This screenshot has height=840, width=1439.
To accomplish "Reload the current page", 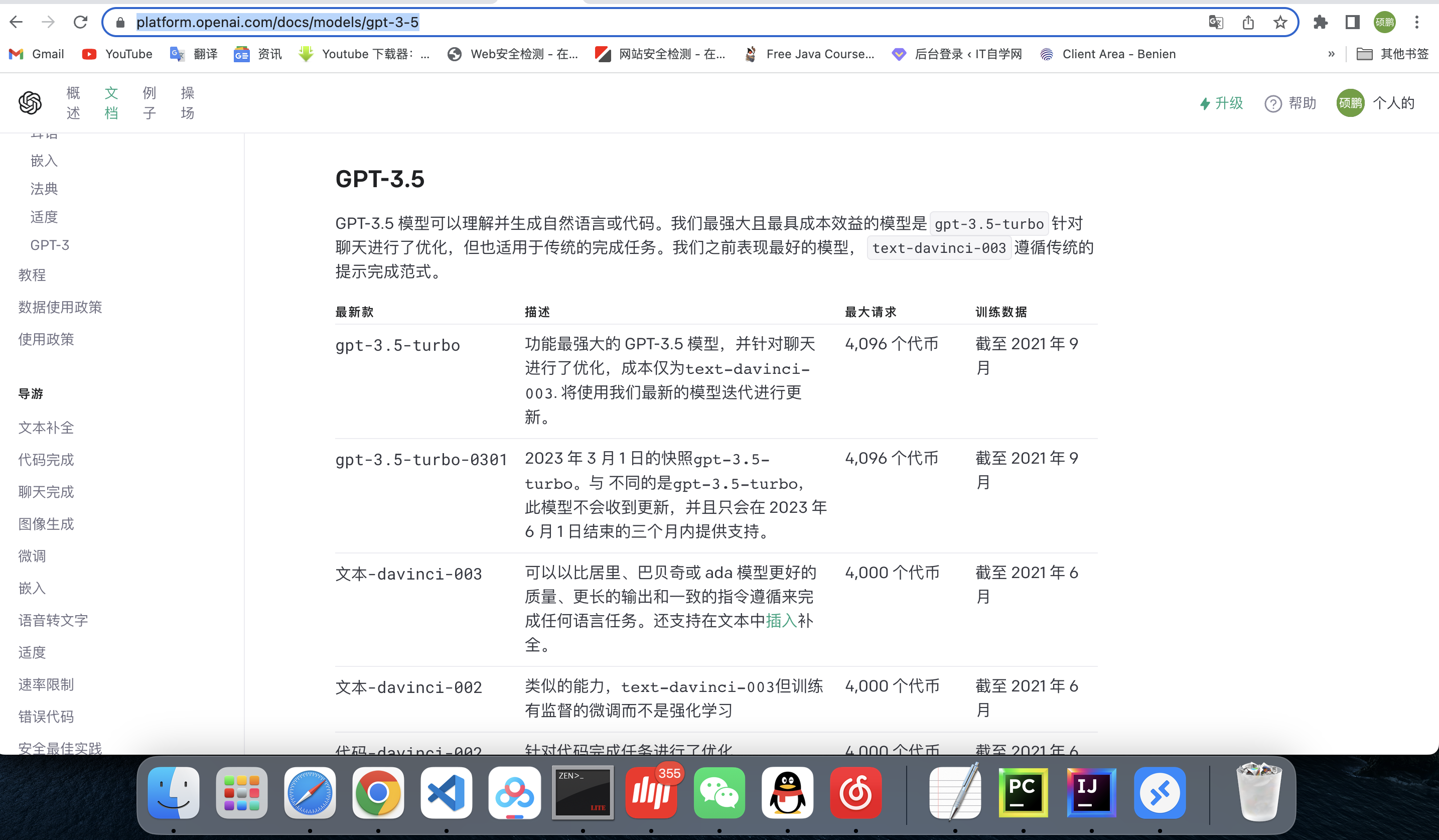I will [x=80, y=22].
